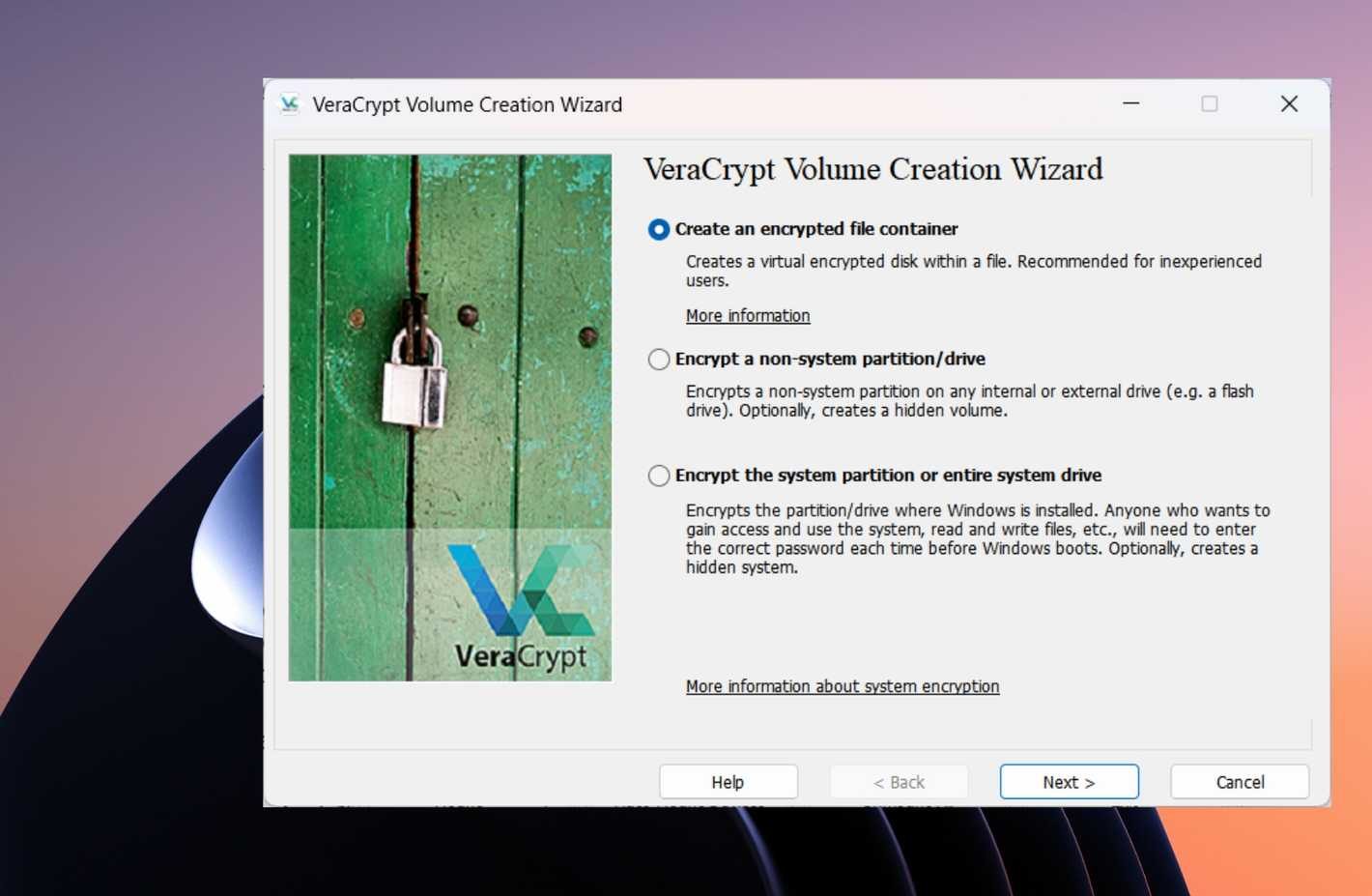Click the 'Encrypts a non-system partition' description text
Screen dimensions: 1372x896
(x=970, y=401)
